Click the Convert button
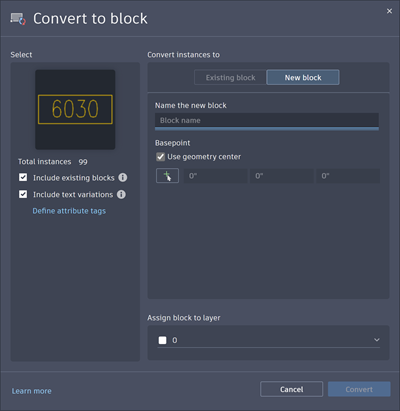This screenshot has width=400, height=411. [x=359, y=389]
